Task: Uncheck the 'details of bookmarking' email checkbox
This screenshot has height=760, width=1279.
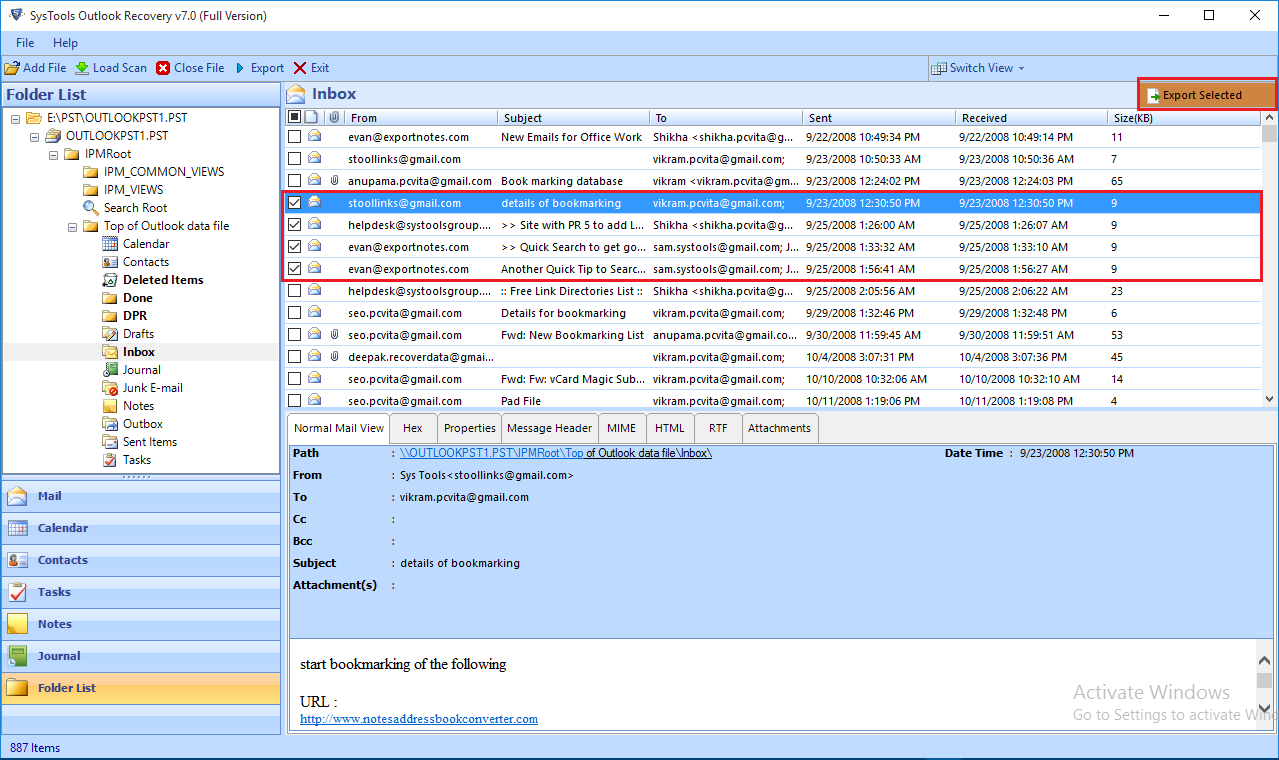Action: click(294, 203)
